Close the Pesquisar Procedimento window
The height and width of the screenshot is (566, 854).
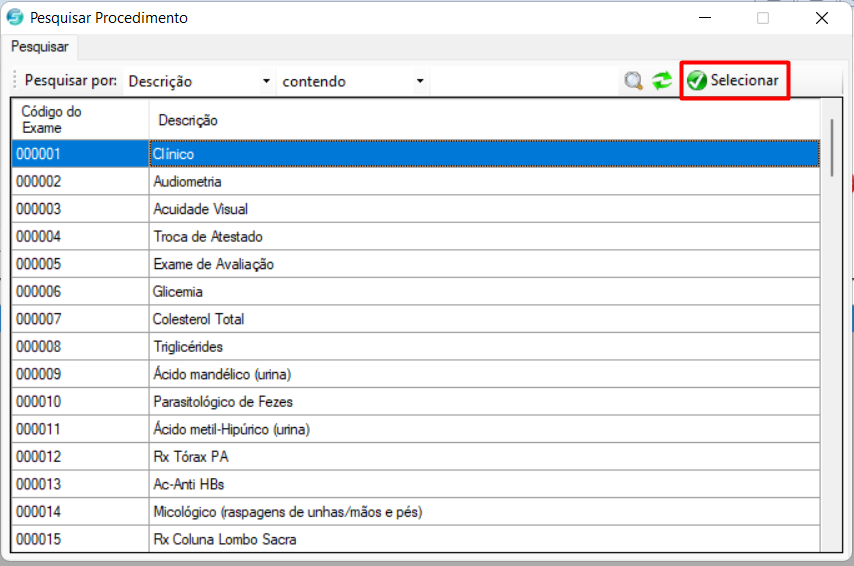pos(822,17)
